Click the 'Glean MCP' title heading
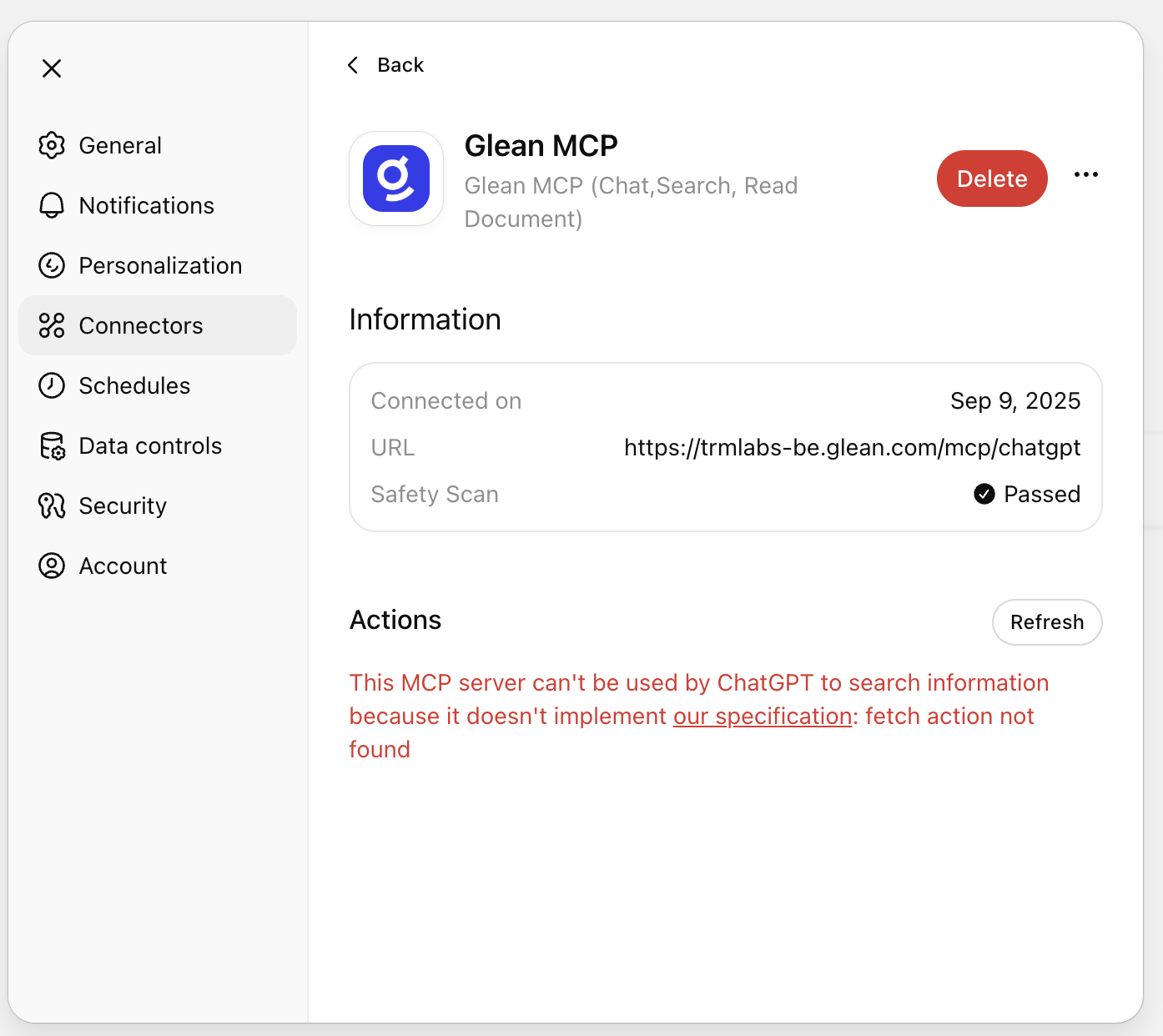The width and height of the screenshot is (1163, 1036). click(541, 146)
